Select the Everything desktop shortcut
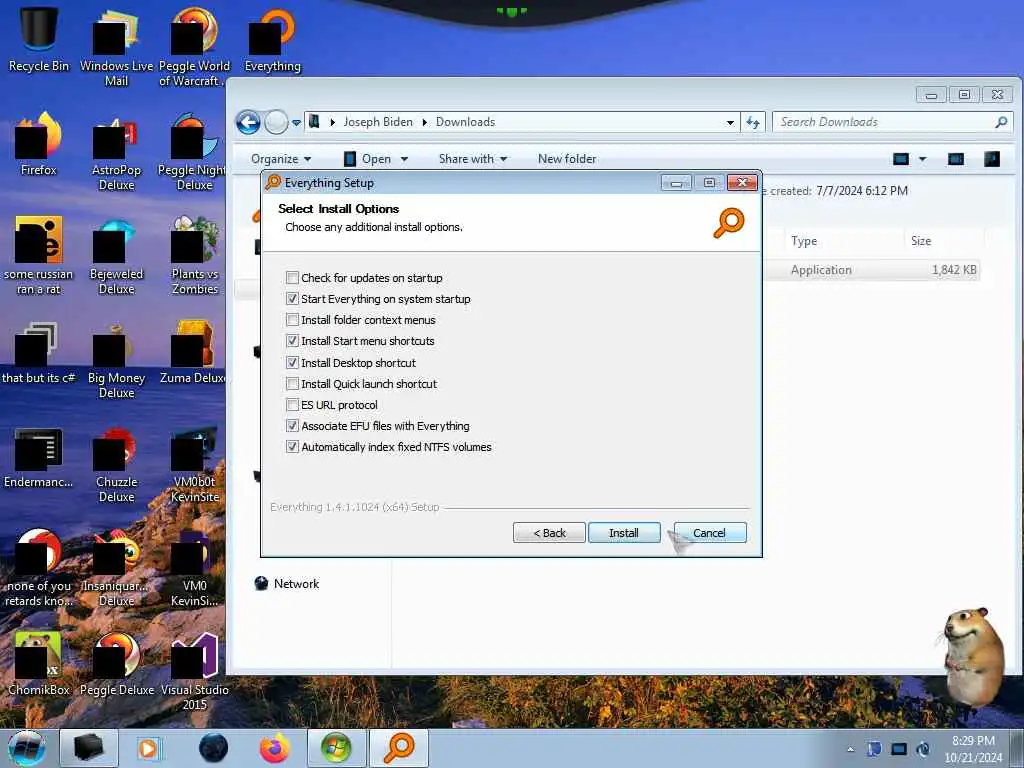Viewport: 1024px width, 768px height. pos(272,40)
